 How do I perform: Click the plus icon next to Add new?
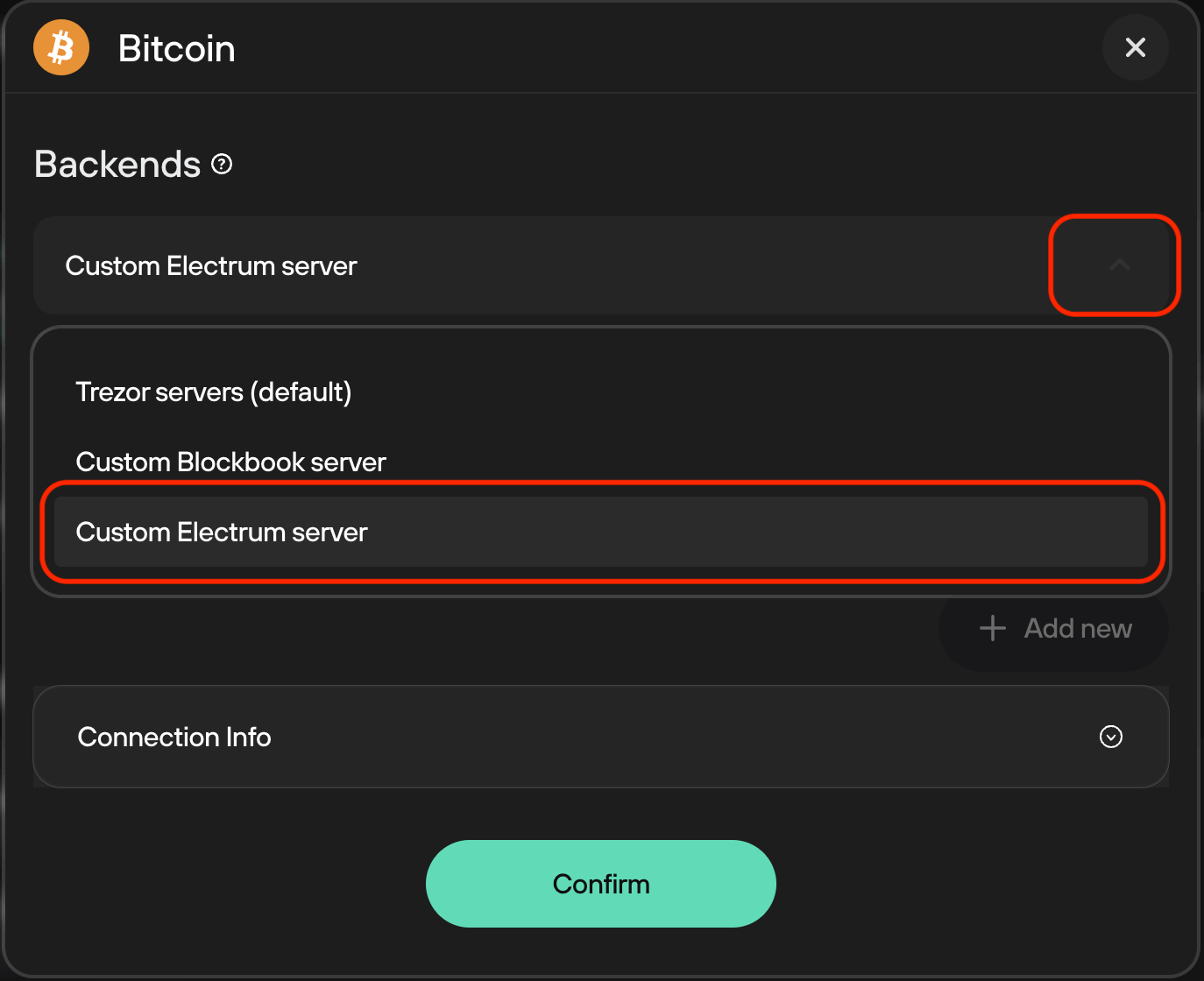(991, 628)
